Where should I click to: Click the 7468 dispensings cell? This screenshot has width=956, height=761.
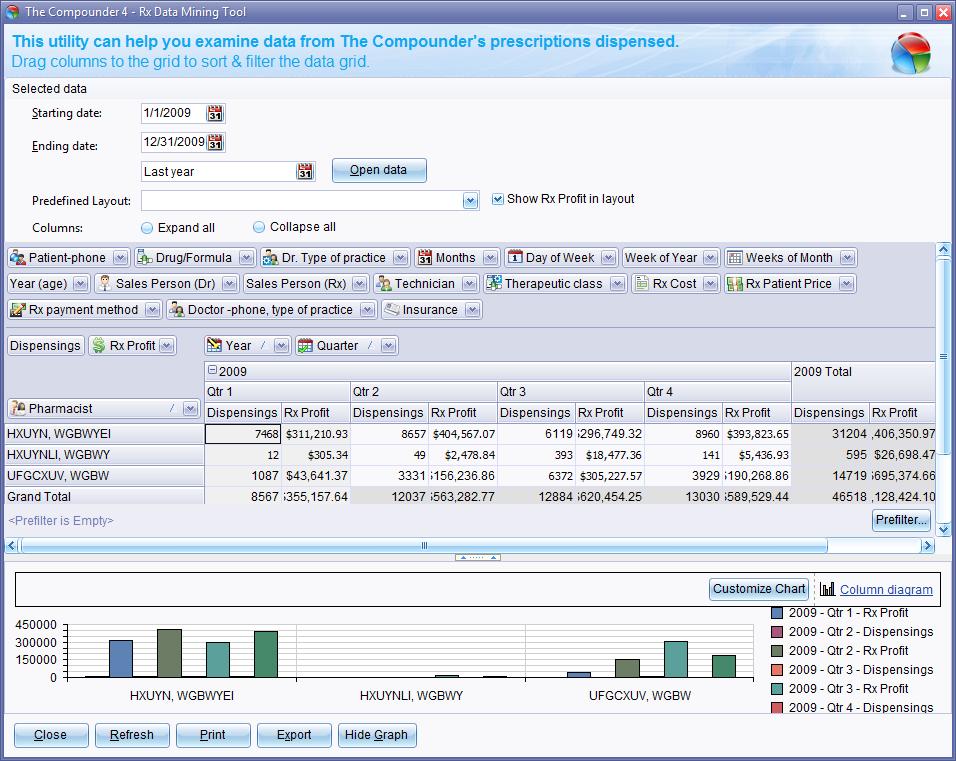[243, 434]
